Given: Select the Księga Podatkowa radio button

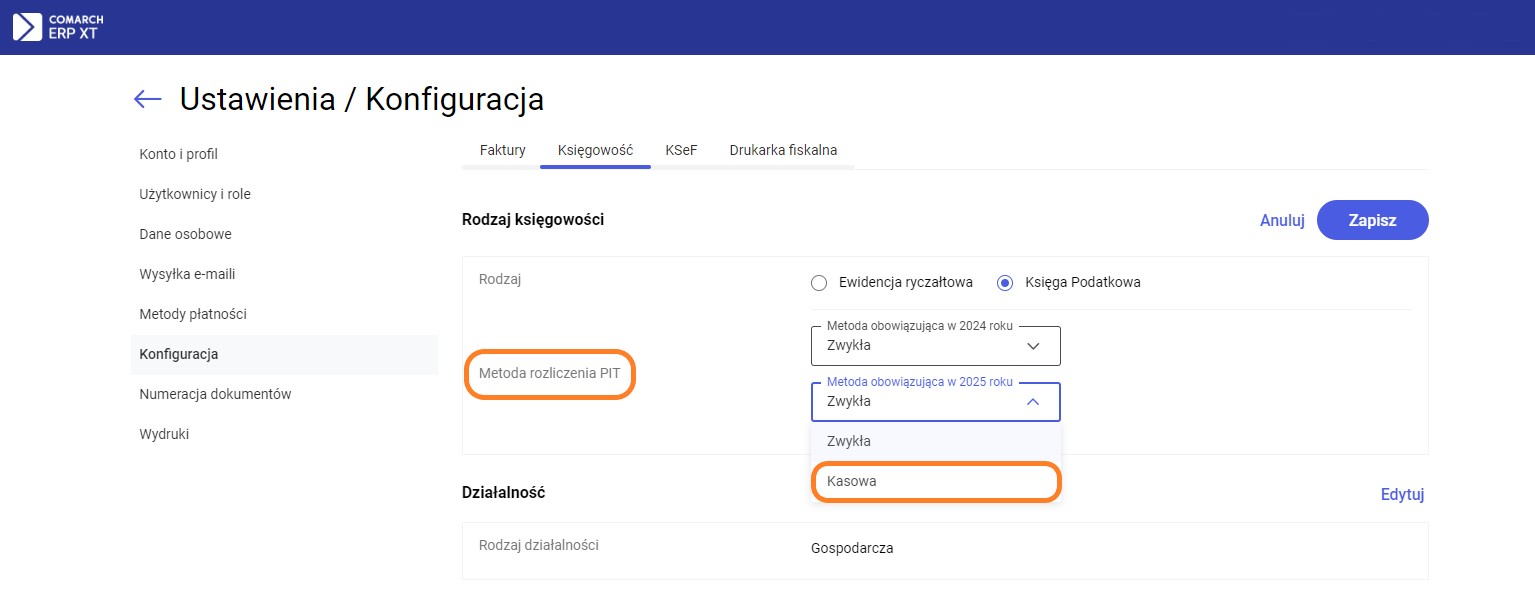Looking at the screenshot, I should point(1005,282).
